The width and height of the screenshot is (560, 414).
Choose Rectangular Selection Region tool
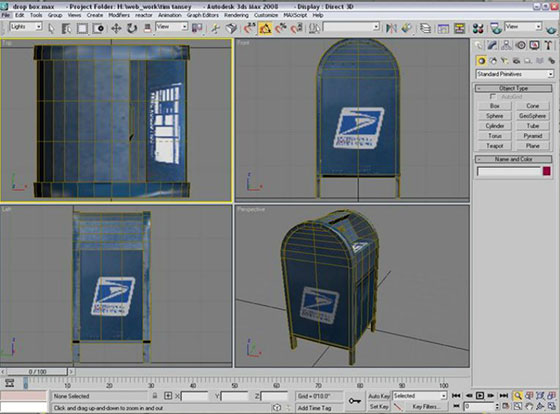pos(82,28)
